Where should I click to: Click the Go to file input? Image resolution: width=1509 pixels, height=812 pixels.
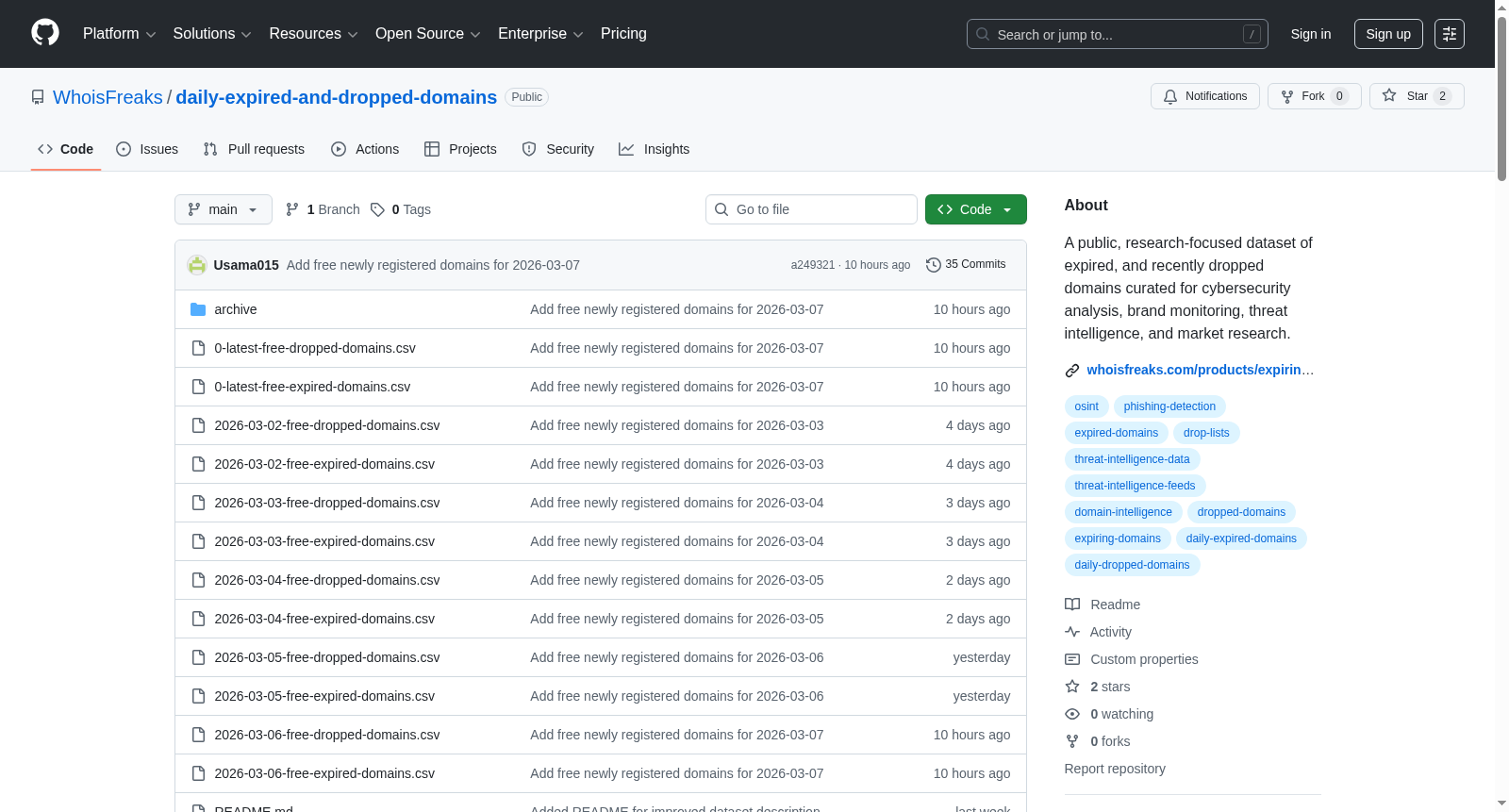click(x=811, y=209)
